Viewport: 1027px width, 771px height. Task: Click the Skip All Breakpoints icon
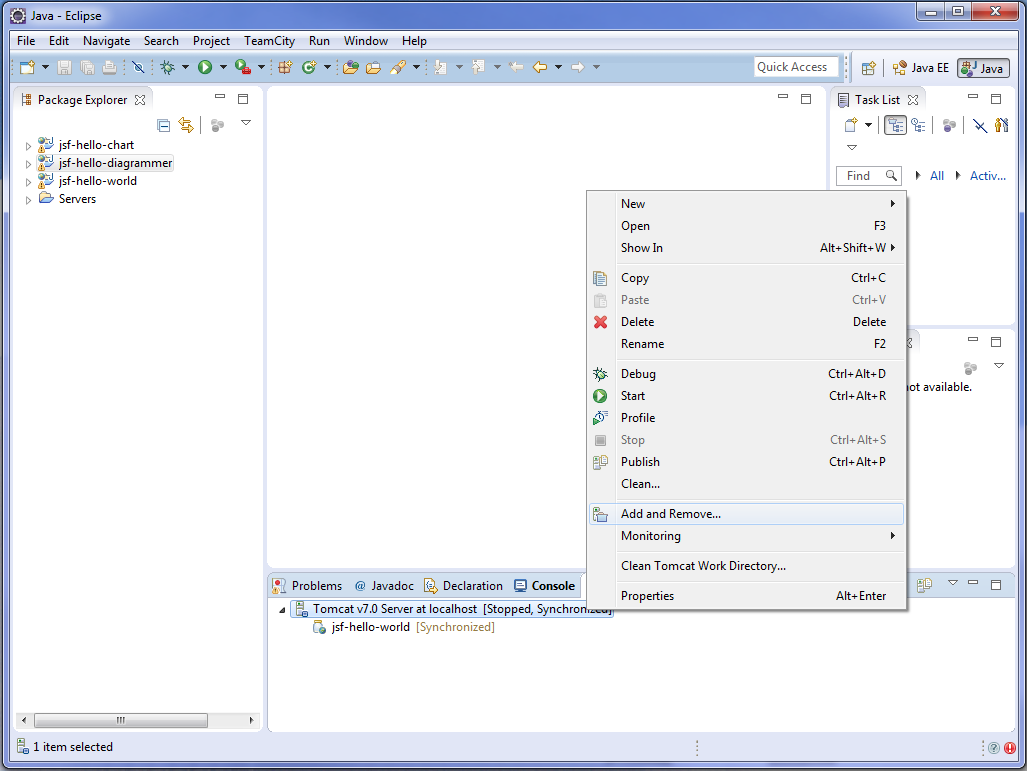138,67
